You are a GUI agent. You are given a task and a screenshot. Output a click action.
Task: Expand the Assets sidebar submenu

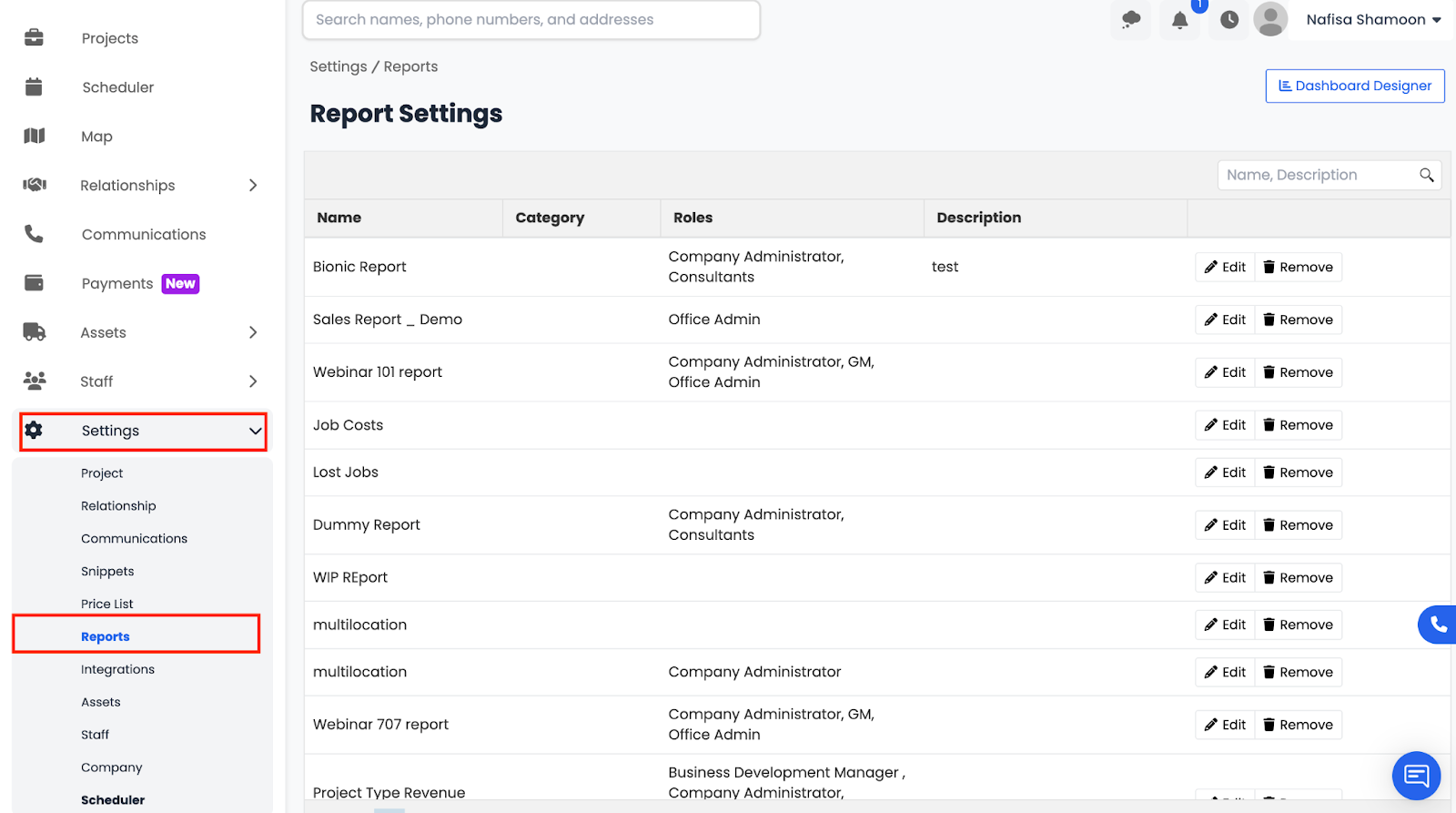[253, 332]
